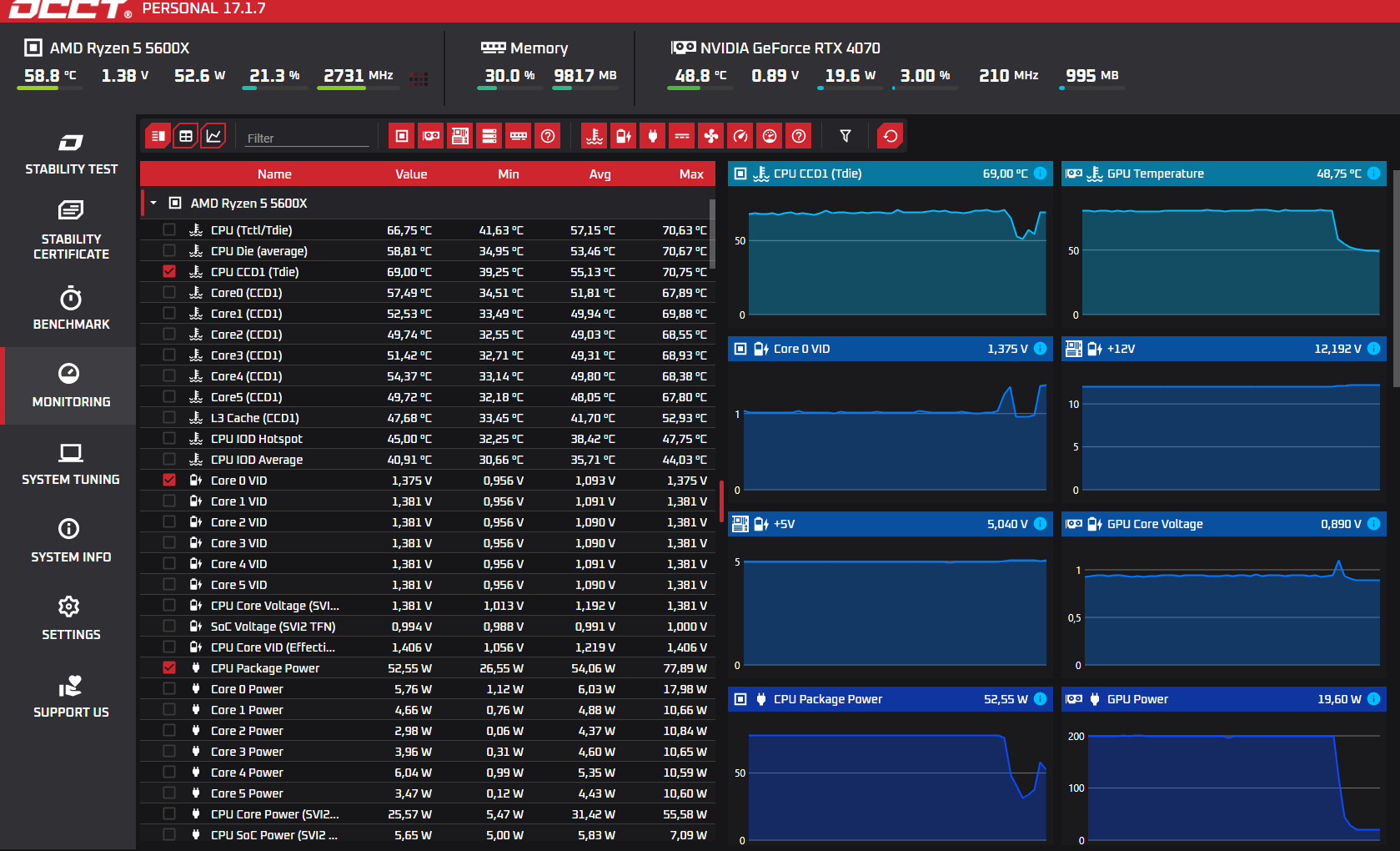The image size is (1400, 851).
Task: Check the Core 1 VID checkbox
Action: [x=169, y=501]
